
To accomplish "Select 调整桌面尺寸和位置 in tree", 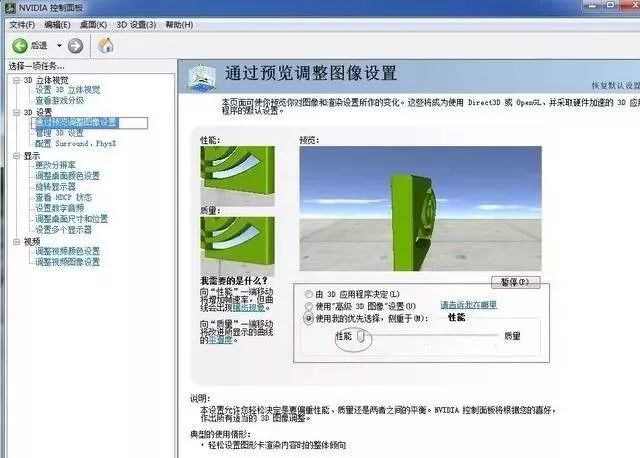I will tap(72, 219).
